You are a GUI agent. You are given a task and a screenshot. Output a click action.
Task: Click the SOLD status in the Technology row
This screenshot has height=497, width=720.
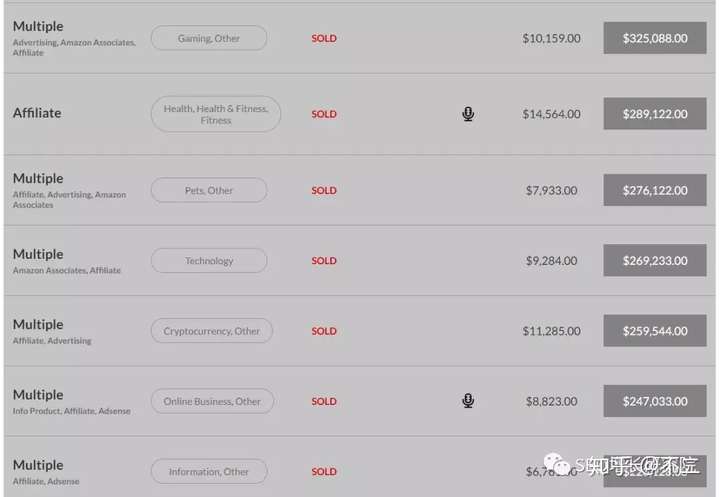click(x=324, y=261)
